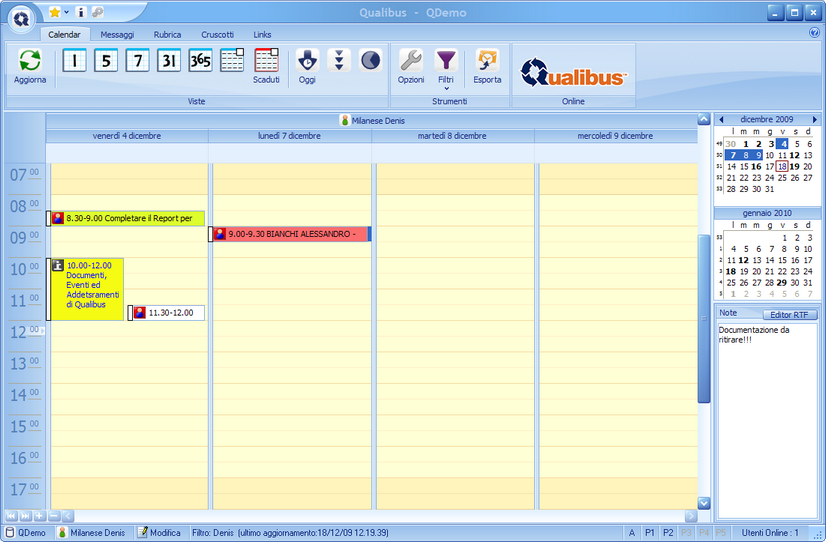The image size is (826, 542).
Task: Click the Esporta export icon
Action: click(487, 66)
